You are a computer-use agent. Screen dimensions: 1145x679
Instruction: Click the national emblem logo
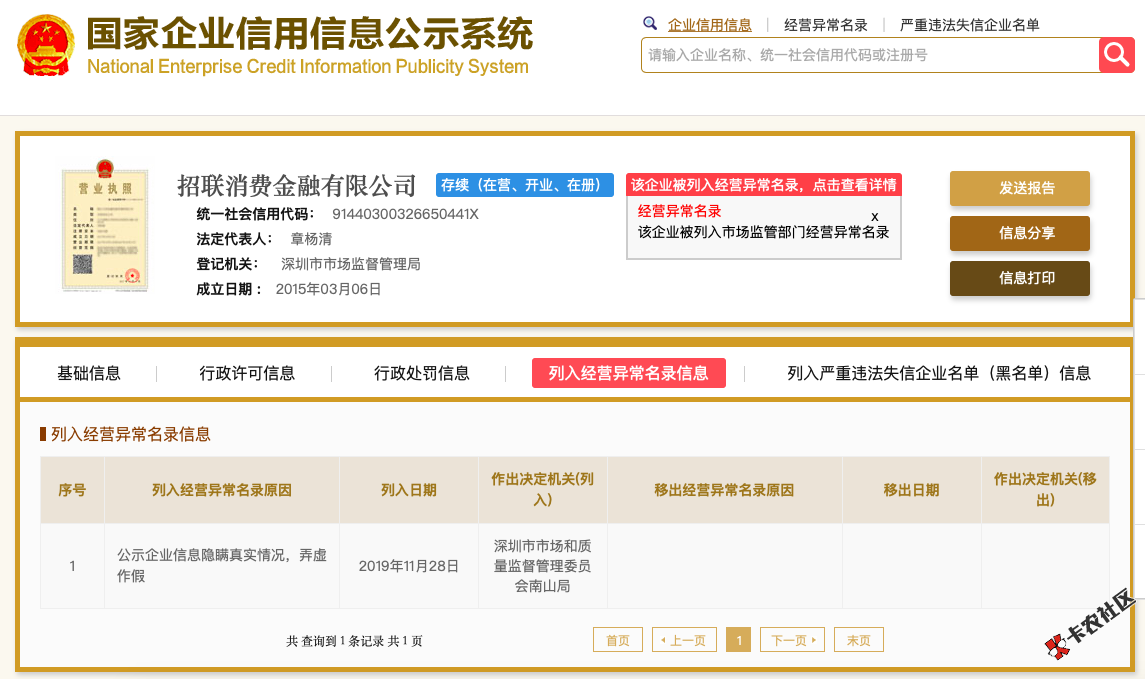tap(46, 45)
